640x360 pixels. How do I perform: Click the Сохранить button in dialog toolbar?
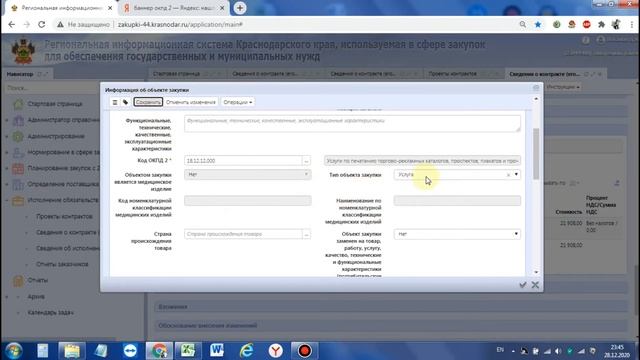point(148,102)
